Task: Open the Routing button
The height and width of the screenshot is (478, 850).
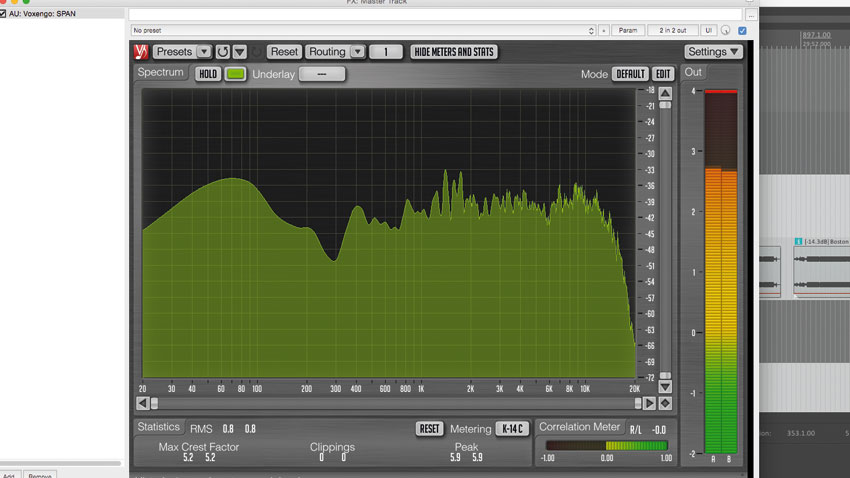Action: click(327, 51)
